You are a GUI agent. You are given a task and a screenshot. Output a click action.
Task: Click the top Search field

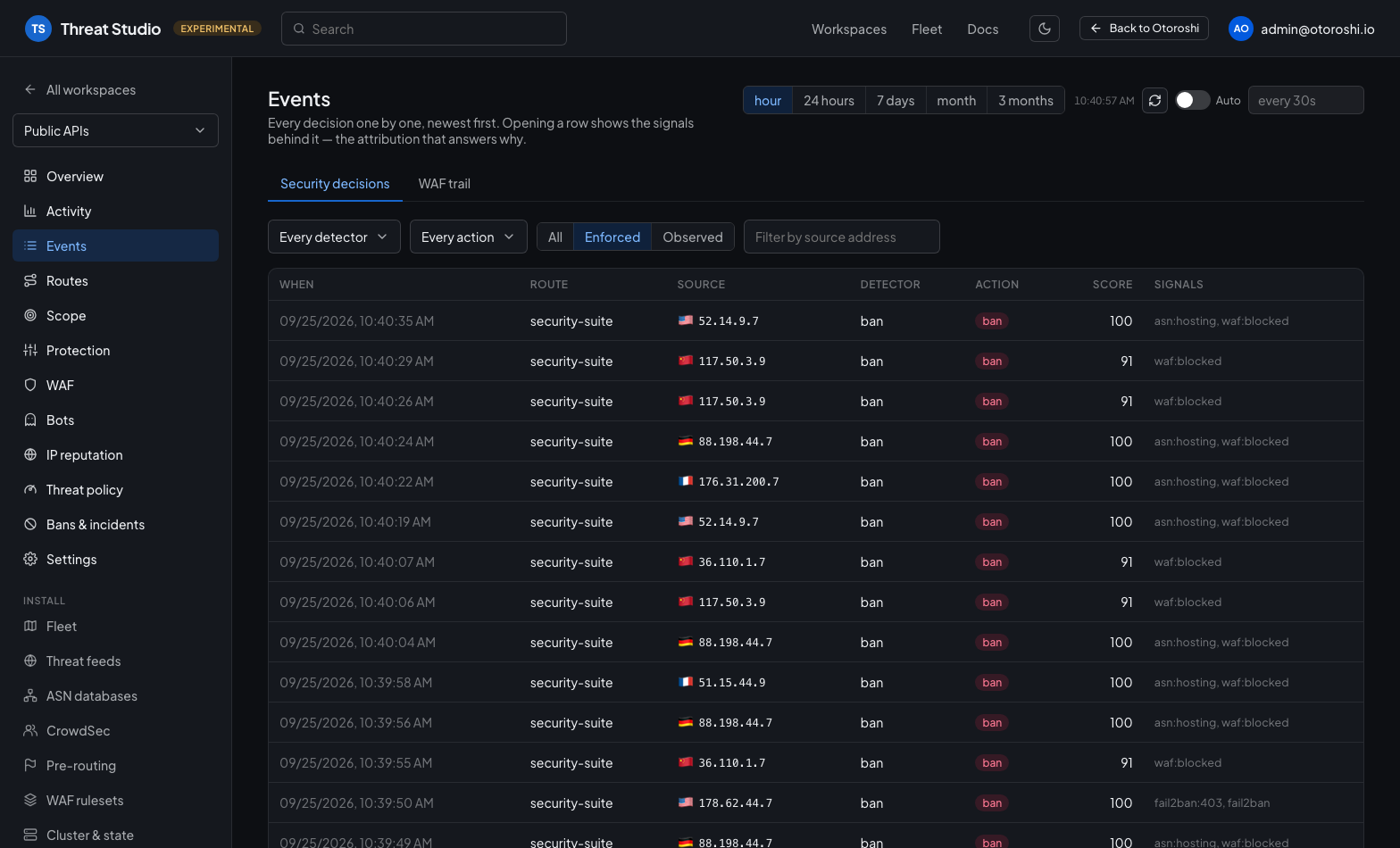point(424,29)
